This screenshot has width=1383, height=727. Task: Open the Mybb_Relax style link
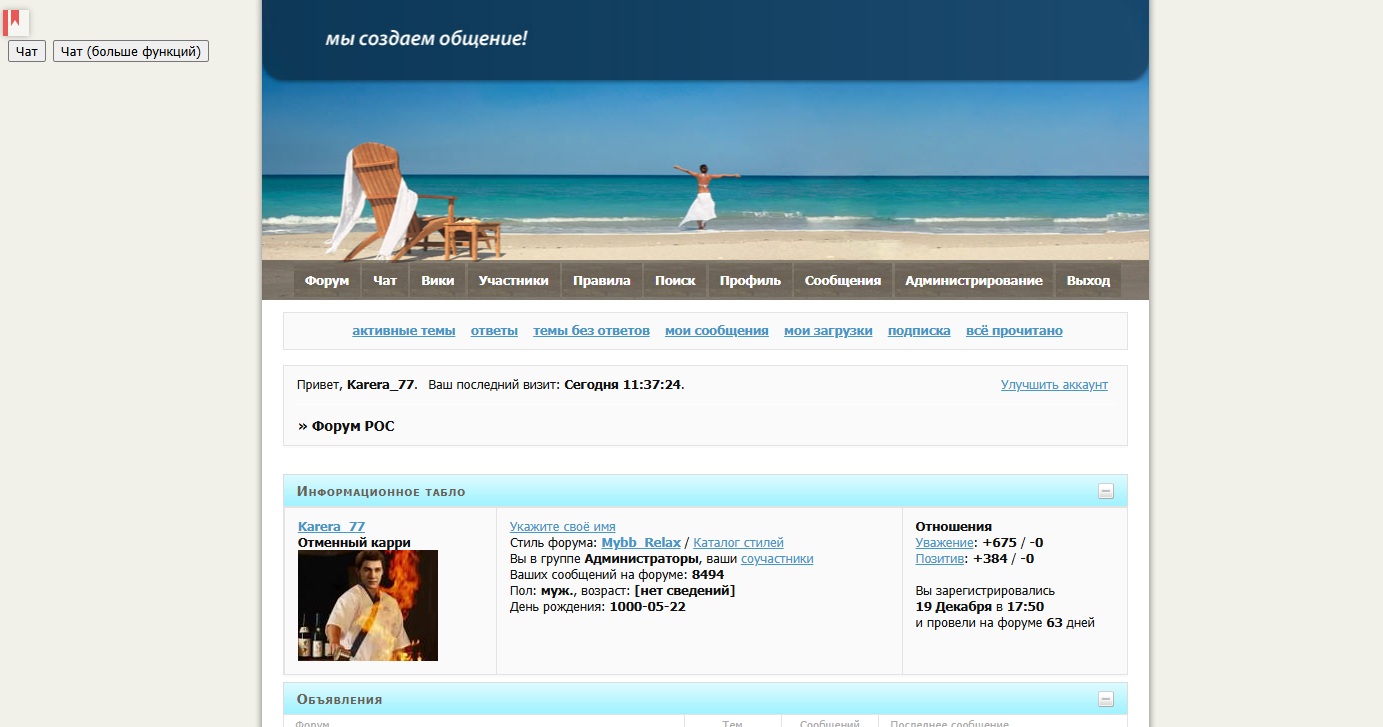pos(641,543)
